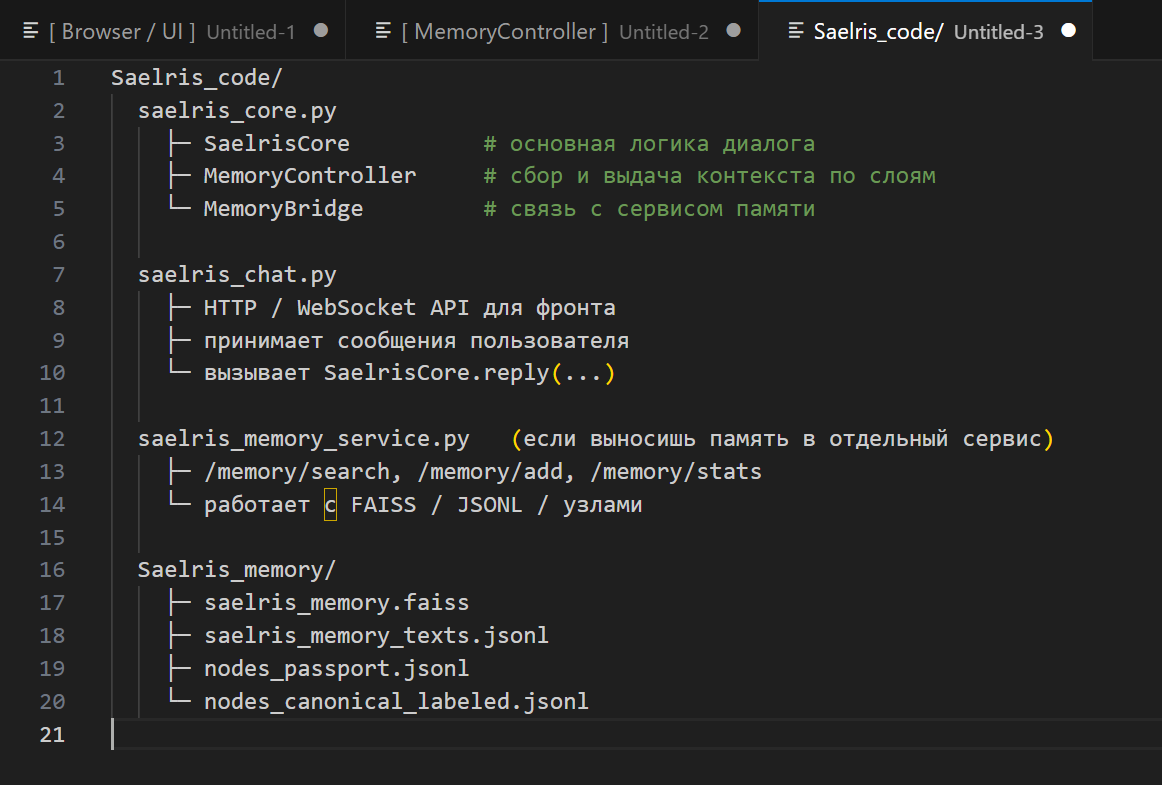The height and width of the screenshot is (785, 1162).
Task: Click 'saelris_memory.faiss' on line 17
Action: pyautogui.click(x=336, y=603)
